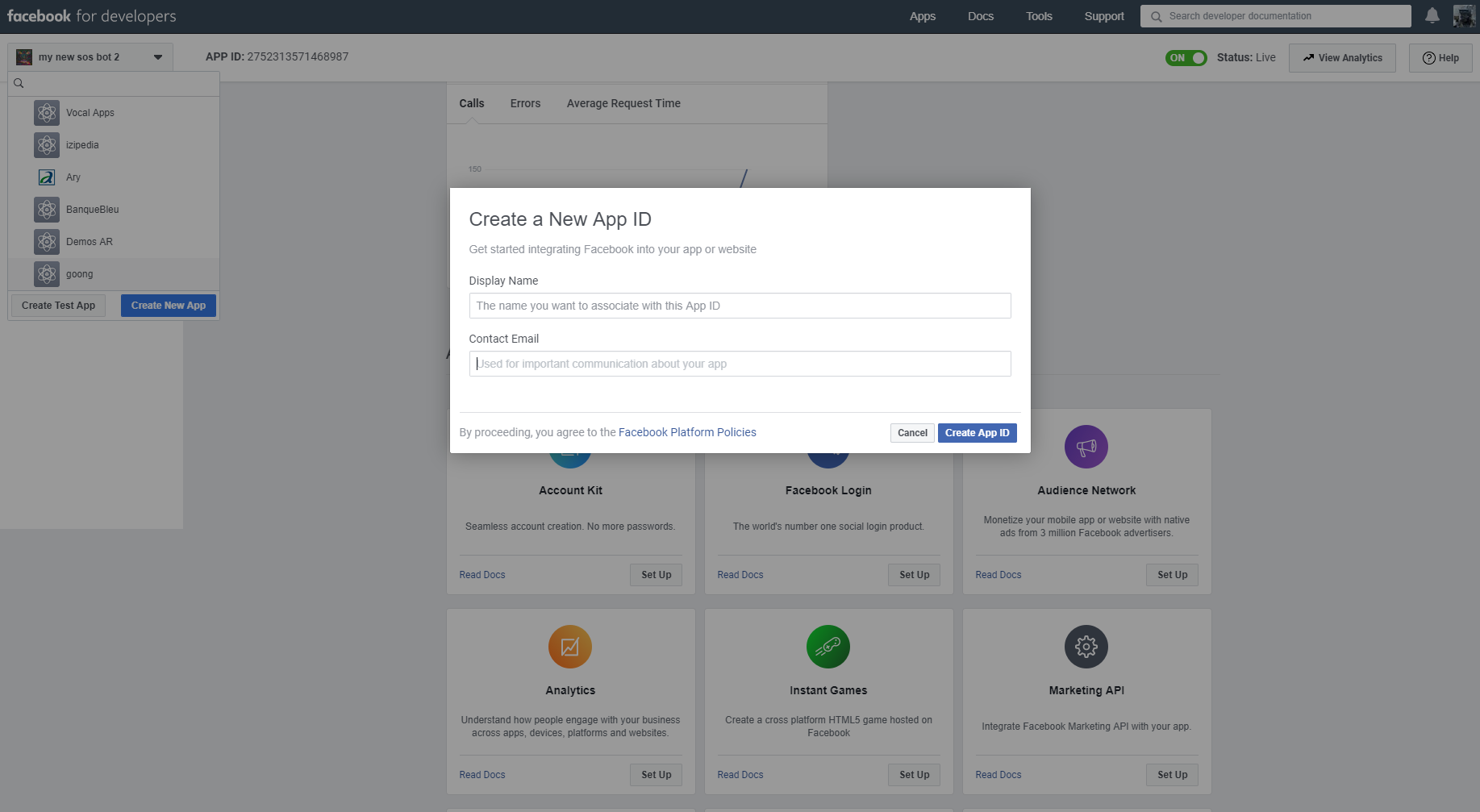Click the Demos AR app icon
Image resolution: width=1480 pixels, height=812 pixels.
pyautogui.click(x=47, y=242)
